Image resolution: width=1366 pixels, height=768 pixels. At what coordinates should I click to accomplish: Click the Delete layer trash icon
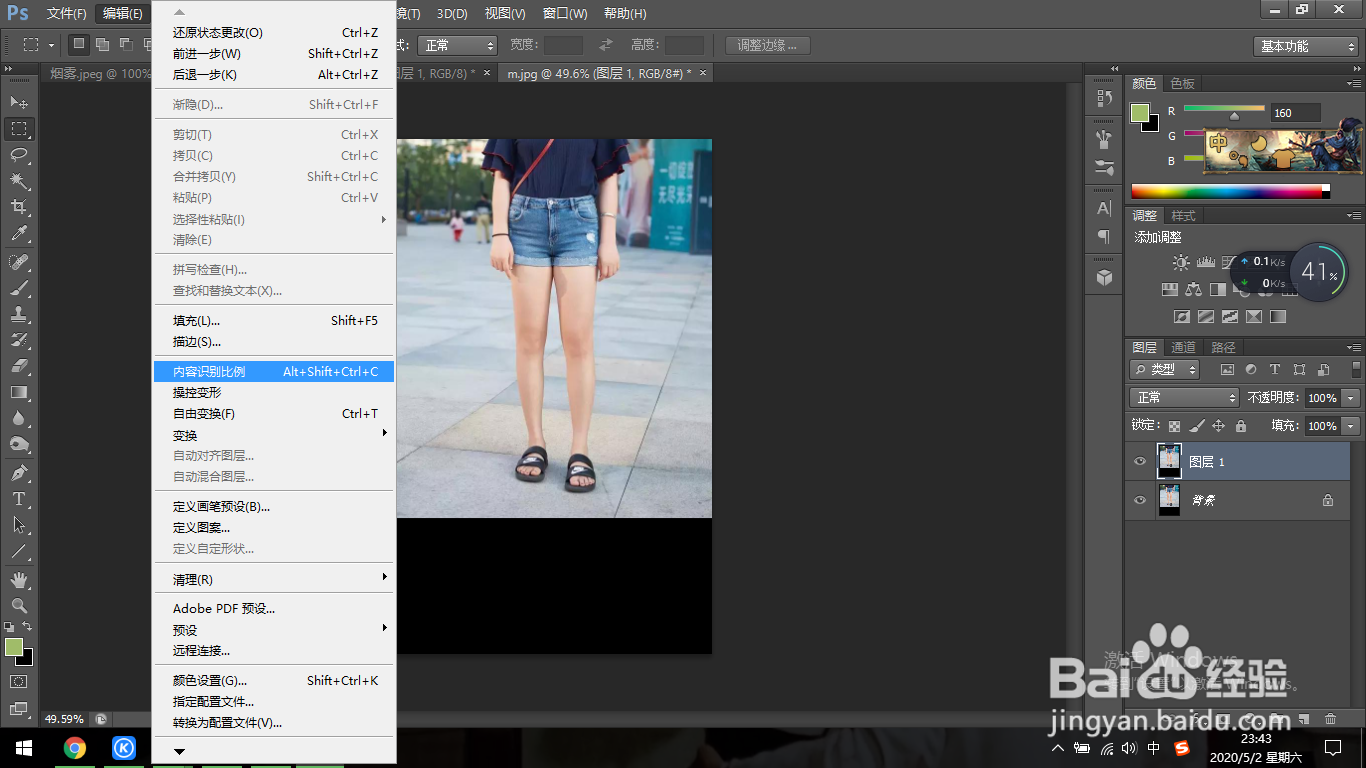pos(1330,718)
